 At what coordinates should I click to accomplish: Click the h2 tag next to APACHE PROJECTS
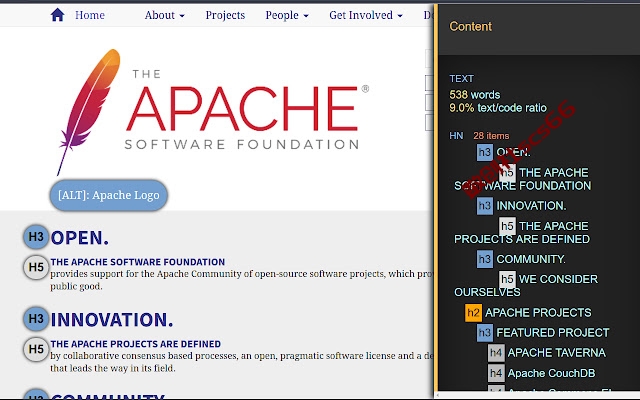click(473, 313)
